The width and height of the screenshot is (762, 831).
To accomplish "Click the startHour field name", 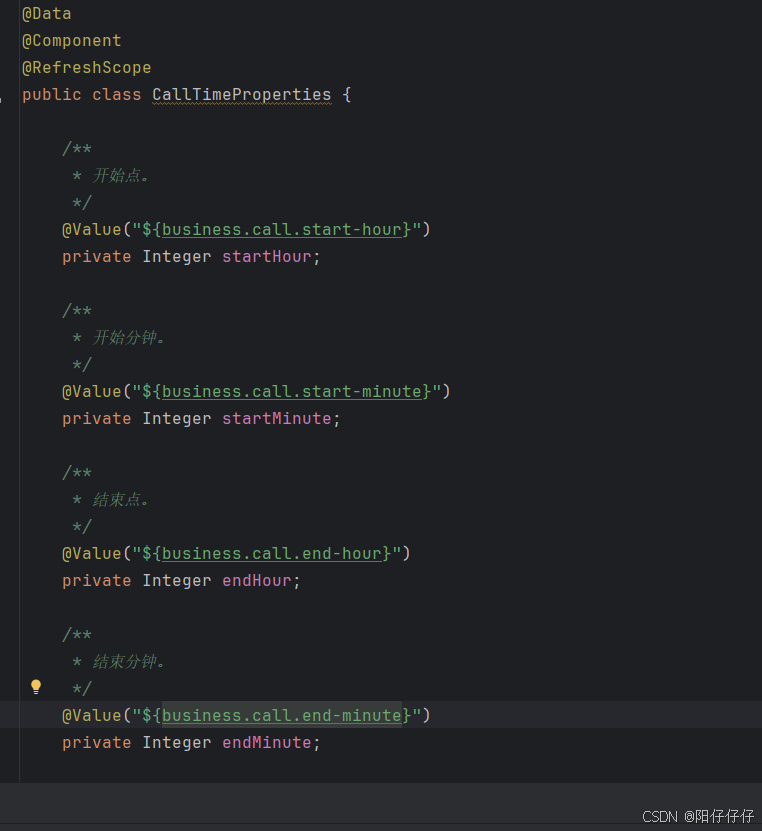I will (267, 257).
